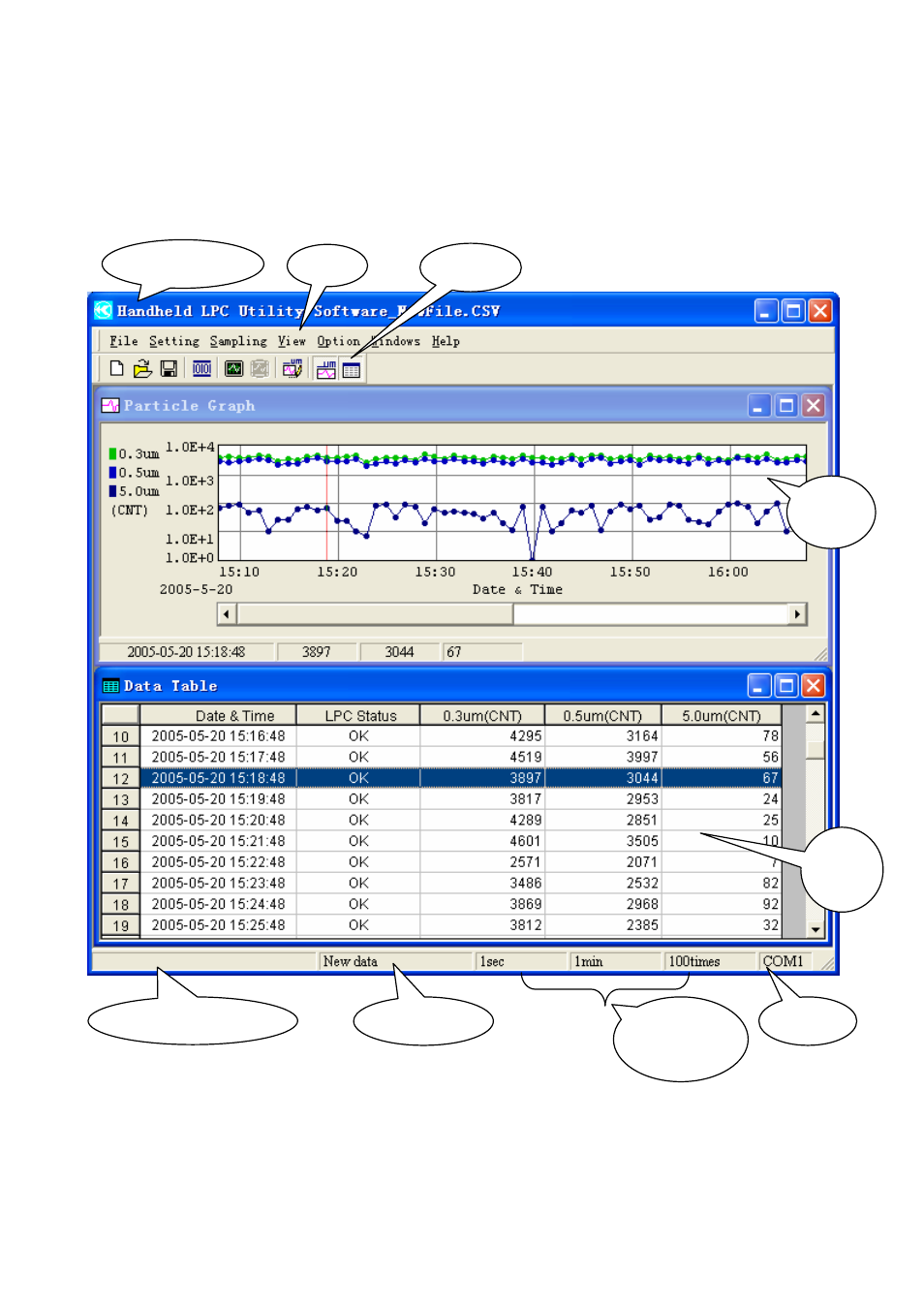Click cell 2005-05-20 15:16:48
This screenshot has height=1308, width=924.
[218, 736]
